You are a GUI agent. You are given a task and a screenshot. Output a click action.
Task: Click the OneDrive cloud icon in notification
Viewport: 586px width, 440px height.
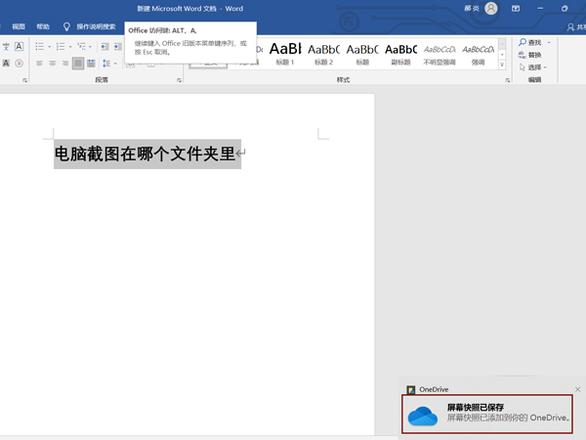(x=423, y=416)
